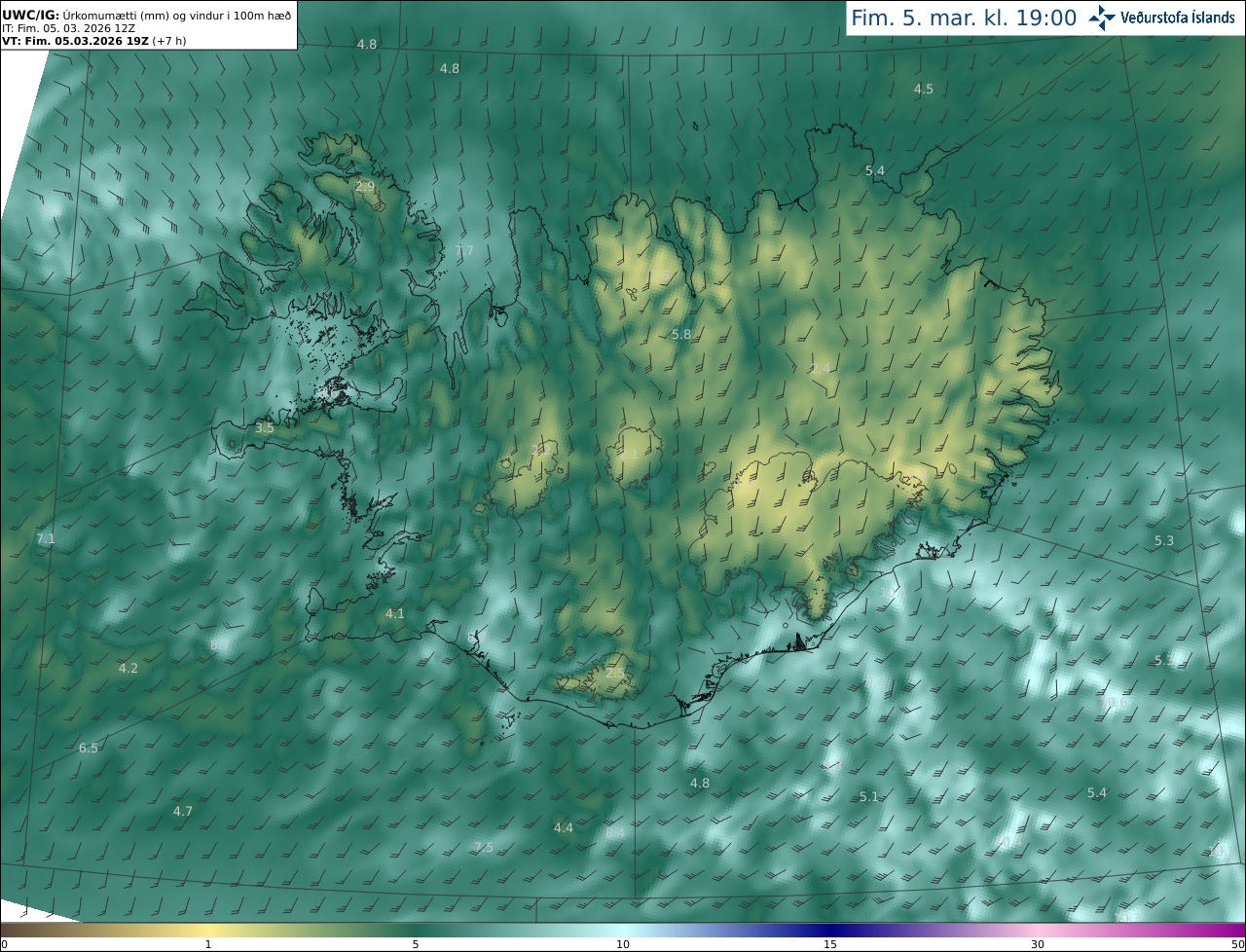1246x952 pixels.
Task: Click the 5.1 value in the southeast ocean
Action: (869, 797)
